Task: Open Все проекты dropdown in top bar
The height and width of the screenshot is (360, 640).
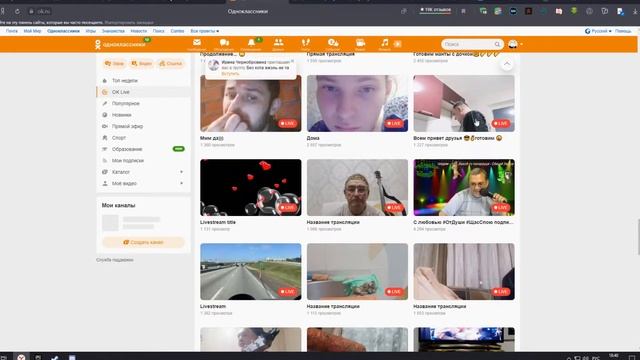Action: pyautogui.click(x=204, y=31)
